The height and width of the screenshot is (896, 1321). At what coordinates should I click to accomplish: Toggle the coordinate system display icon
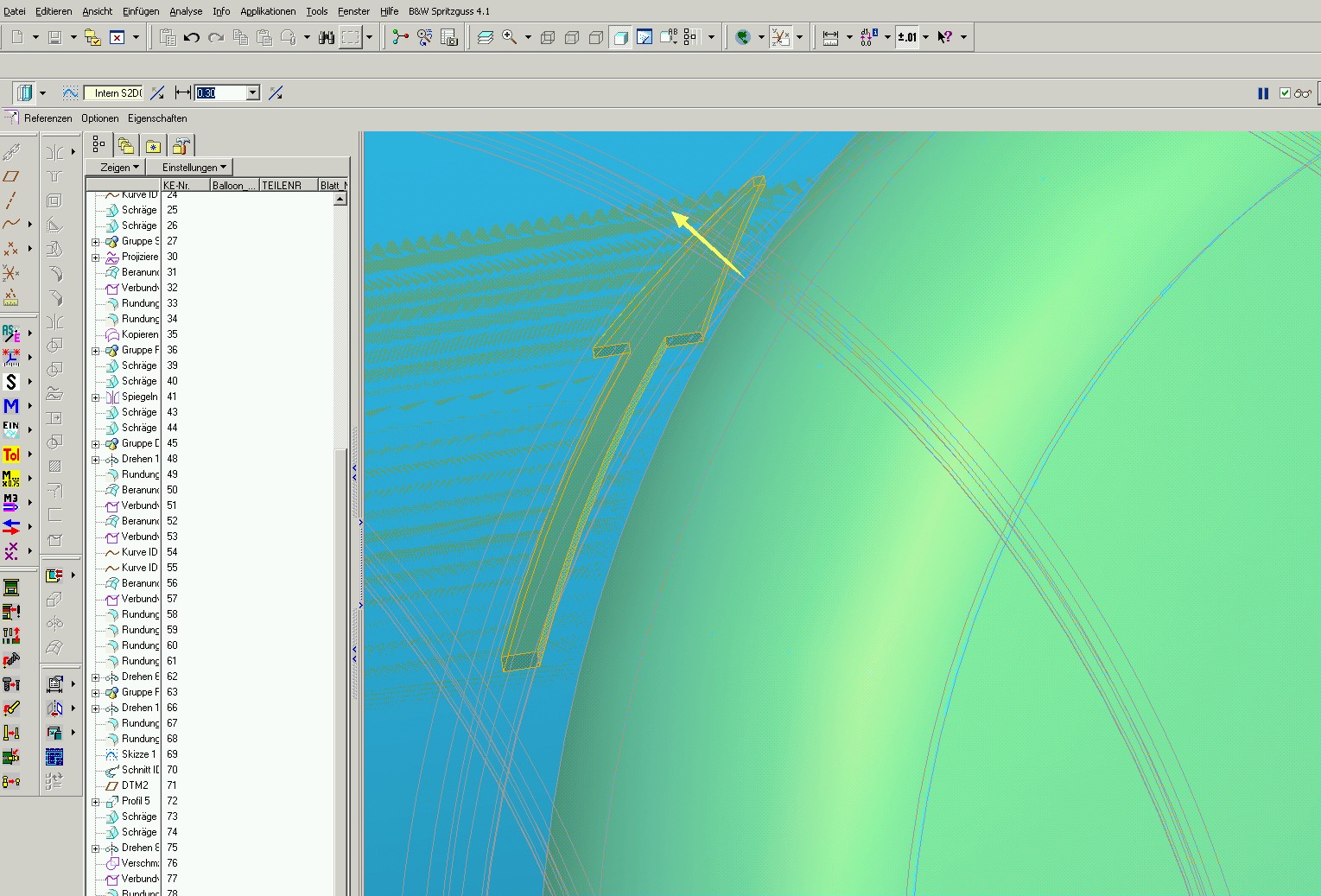(781, 37)
